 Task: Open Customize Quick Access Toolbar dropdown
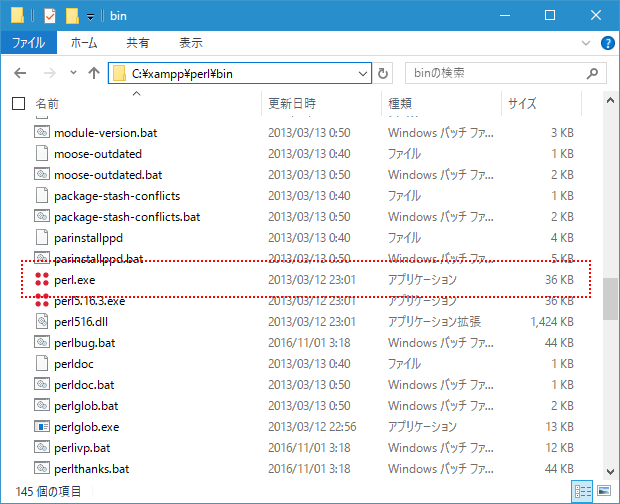pos(91,17)
